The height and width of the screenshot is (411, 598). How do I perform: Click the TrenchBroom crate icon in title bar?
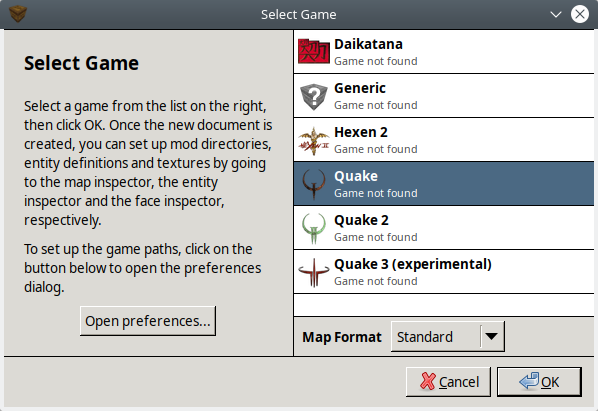(x=18, y=14)
